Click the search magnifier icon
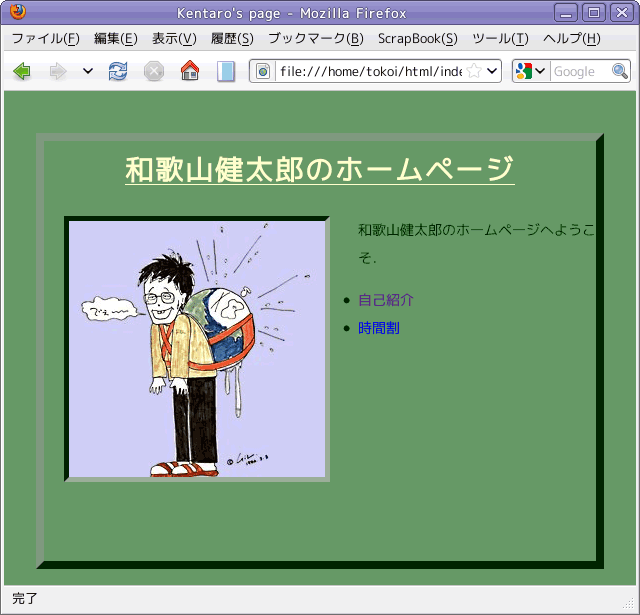640x615 pixels. coord(620,71)
